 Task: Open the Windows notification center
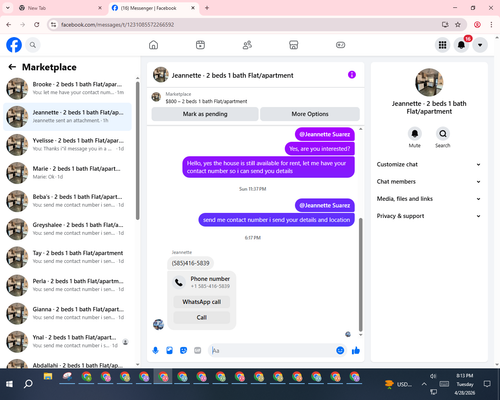(x=487, y=384)
